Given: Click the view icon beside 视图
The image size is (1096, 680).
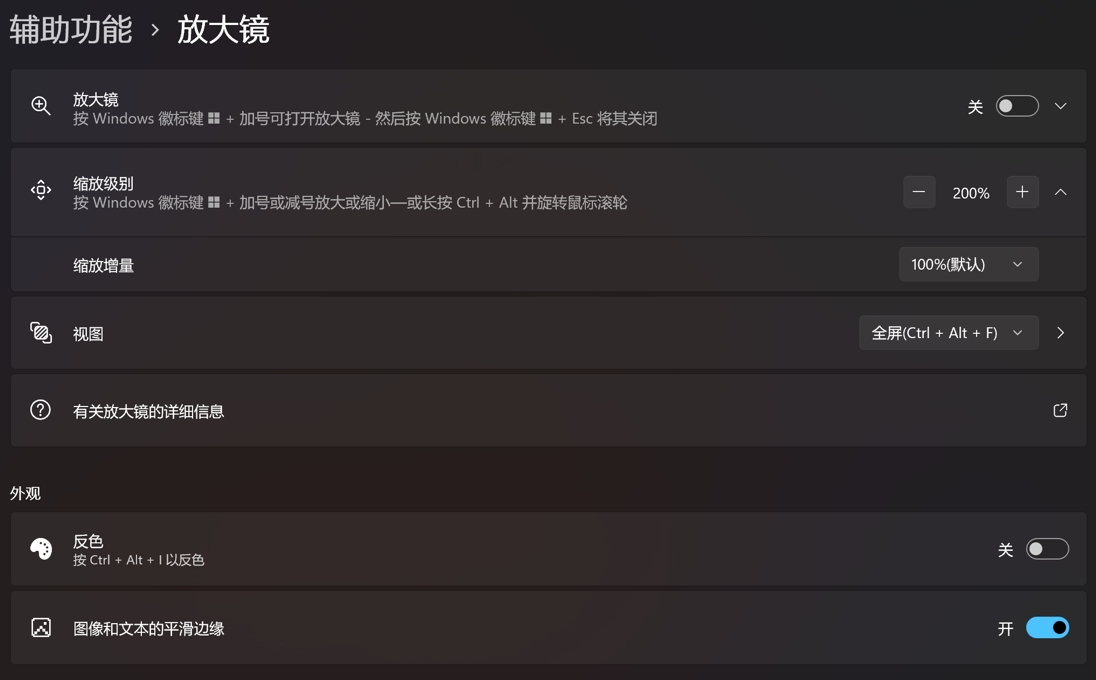Looking at the screenshot, I should coord(41,333).
